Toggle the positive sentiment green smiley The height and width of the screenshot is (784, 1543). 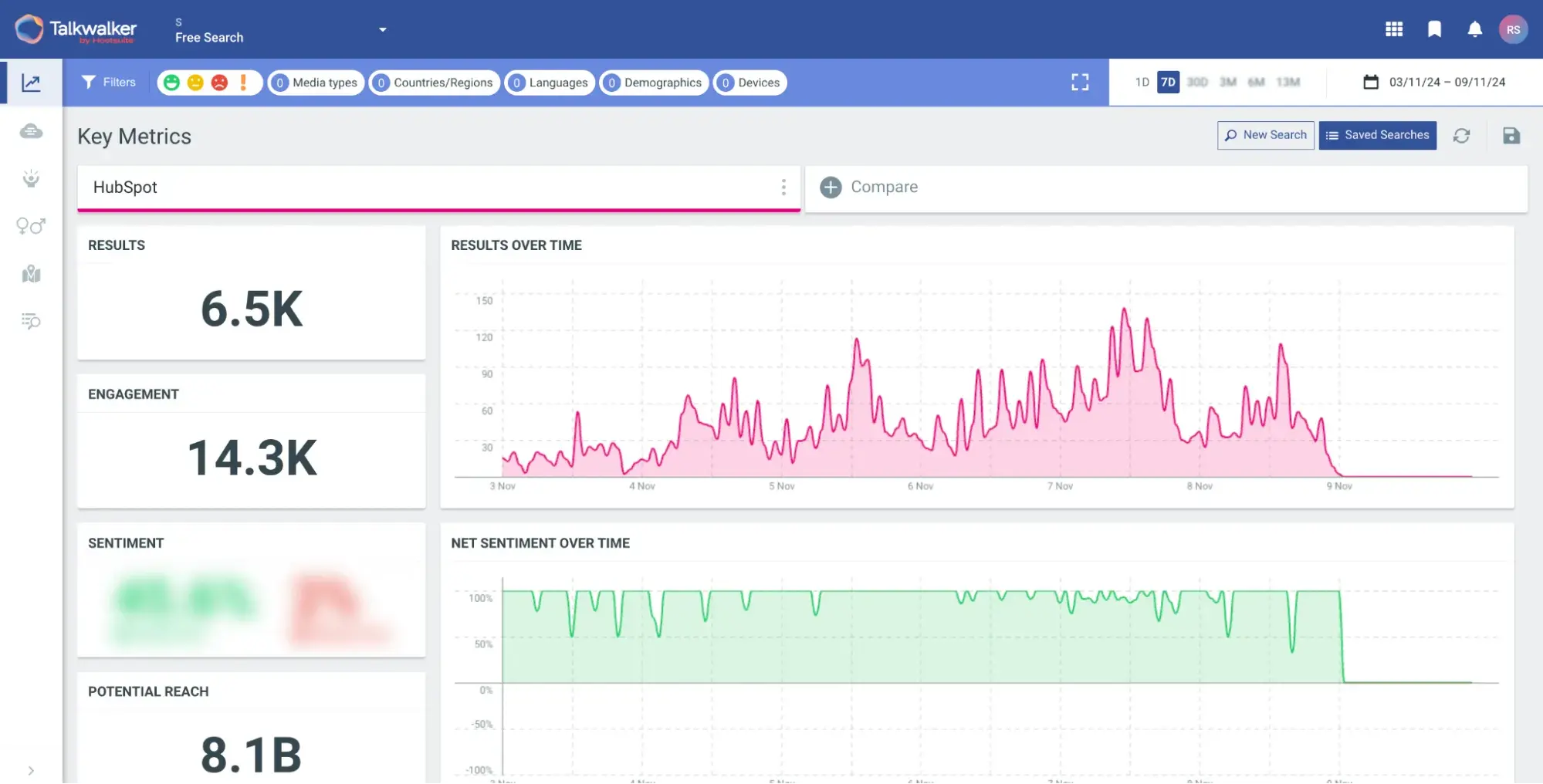[x=171, y=83]
